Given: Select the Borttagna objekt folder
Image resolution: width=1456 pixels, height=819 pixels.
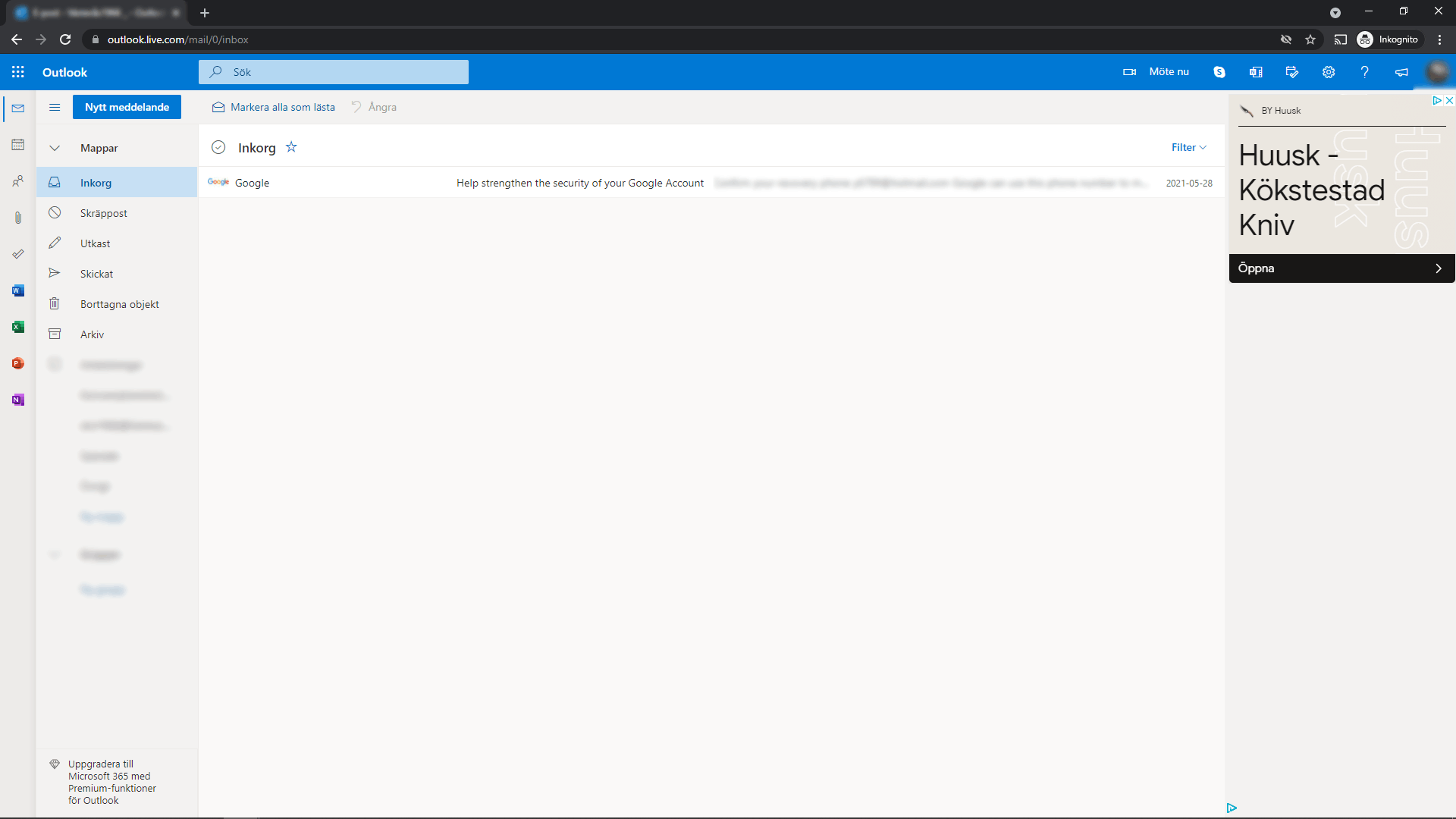Looking at the screenshot, I should pos(117,304).
